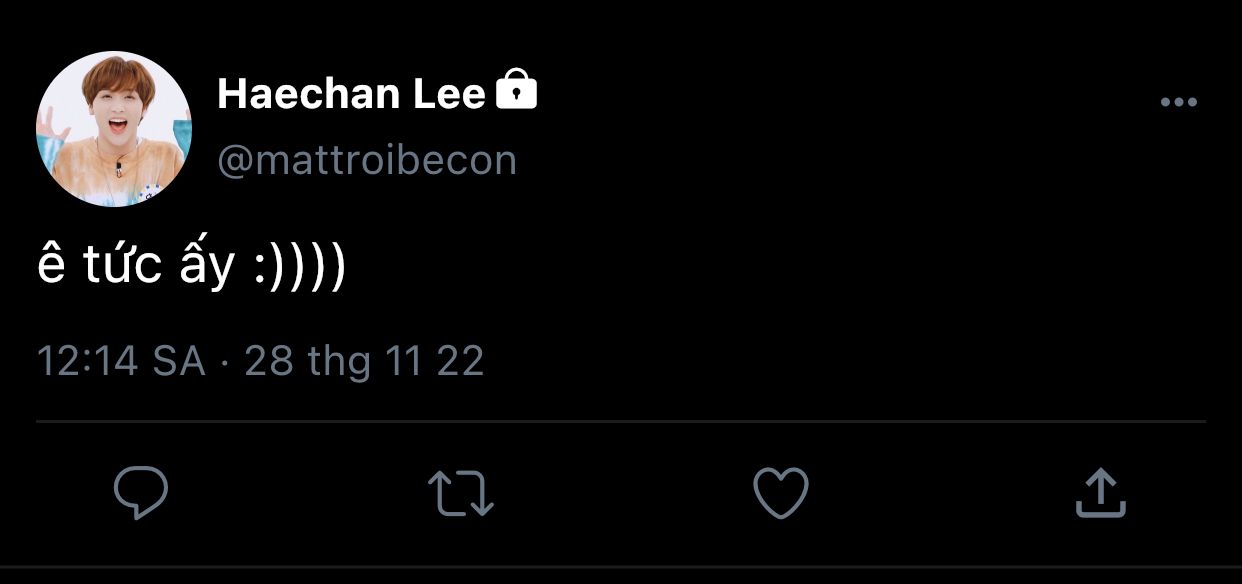This screenshot has height=584, width=1242.
Task: Click the word "ấy" in the tweet
Action: 208,267
